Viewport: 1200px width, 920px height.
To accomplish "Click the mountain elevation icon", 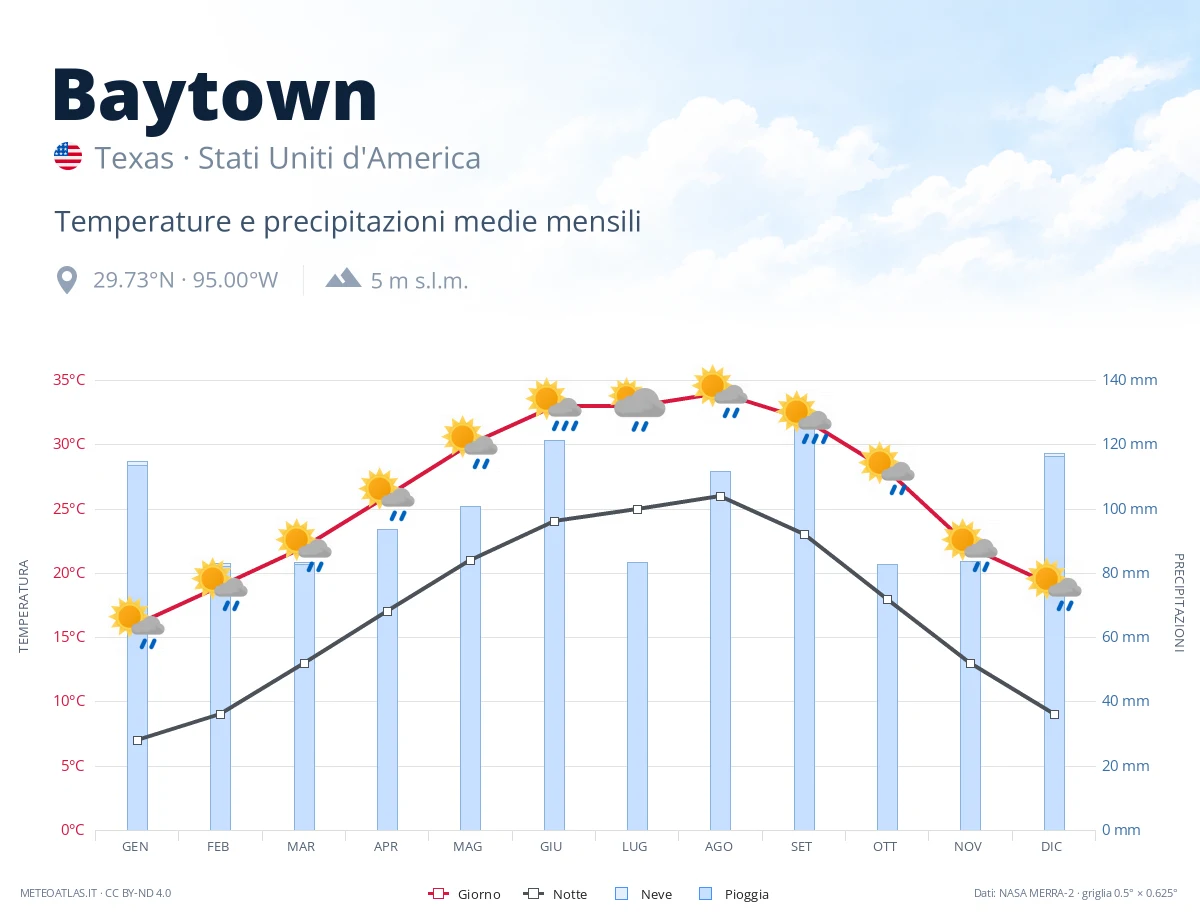I will click(343, 278).
